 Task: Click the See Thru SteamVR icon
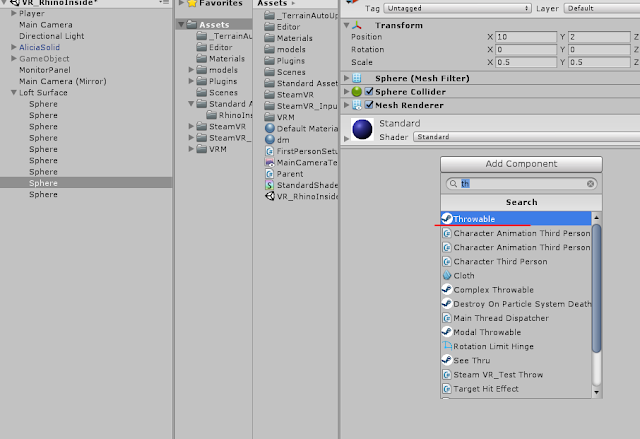tap(447, 360)
